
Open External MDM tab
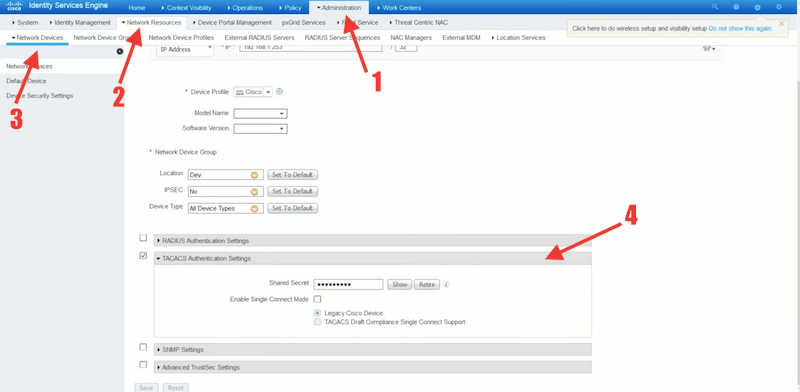coord(461,38)
